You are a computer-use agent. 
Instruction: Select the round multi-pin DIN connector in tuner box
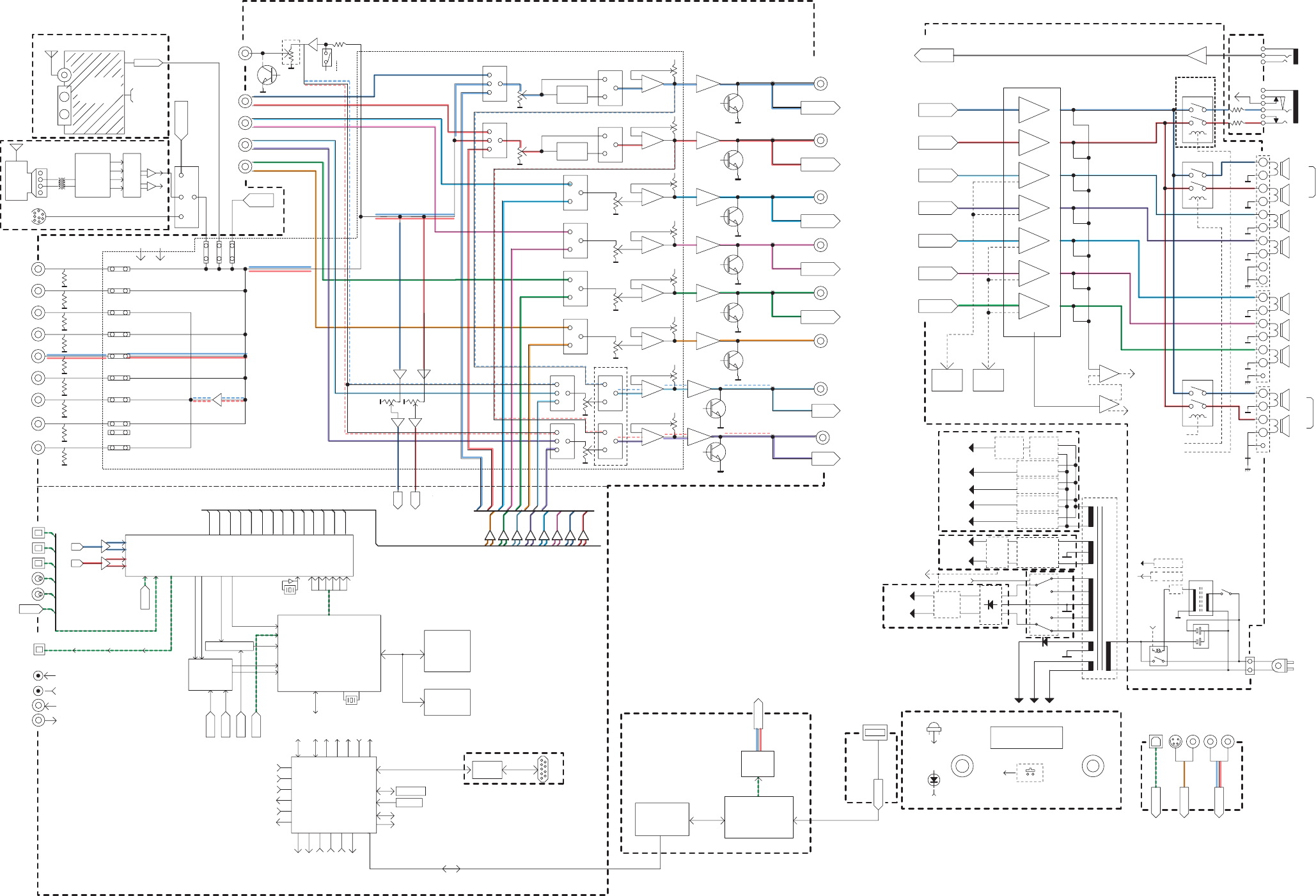pos(38,217)
